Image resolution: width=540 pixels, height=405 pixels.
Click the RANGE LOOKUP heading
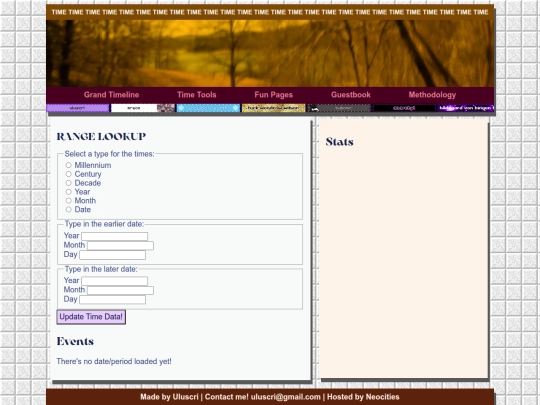(101, 136)
